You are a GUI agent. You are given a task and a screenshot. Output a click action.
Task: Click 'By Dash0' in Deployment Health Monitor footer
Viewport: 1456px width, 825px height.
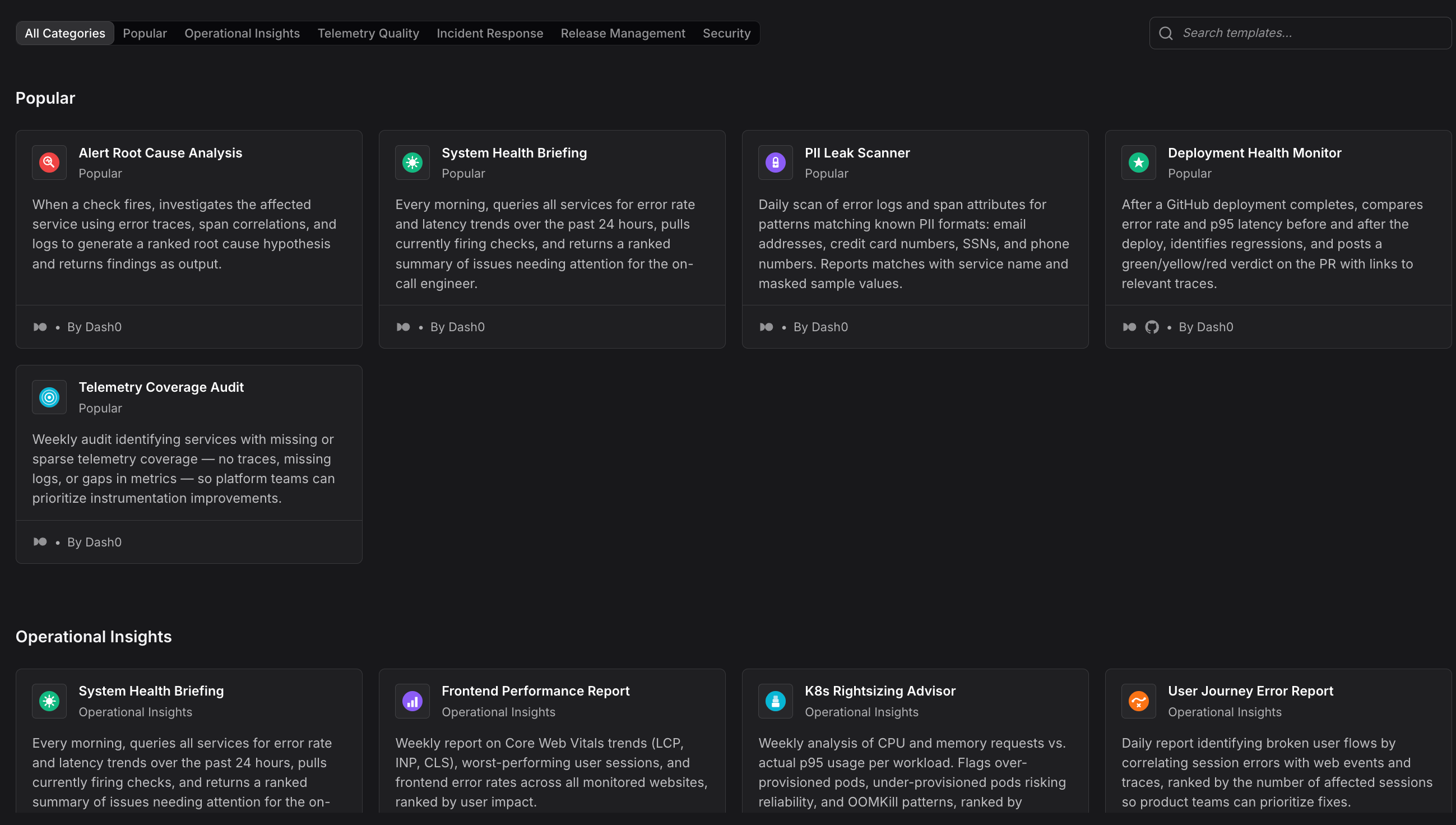[1206, 327]
